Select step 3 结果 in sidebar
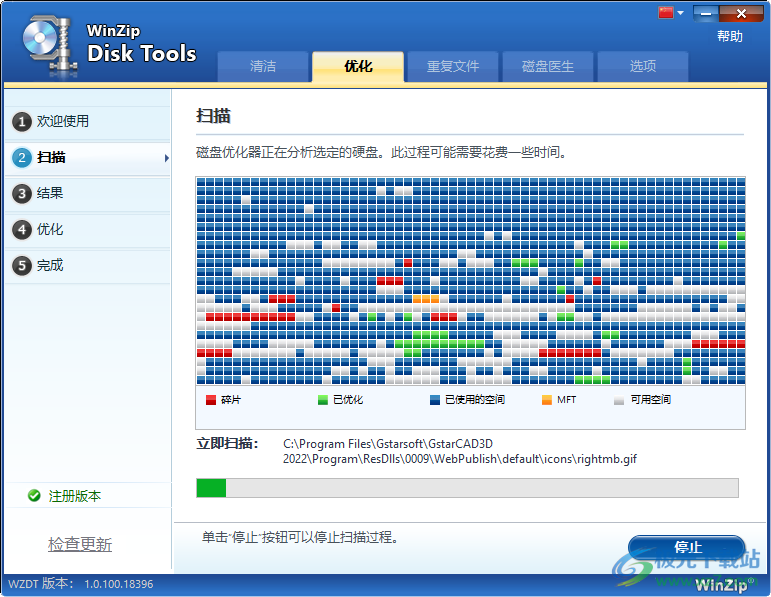The width and height of the screenshot is (771, 597). [88, 193]
